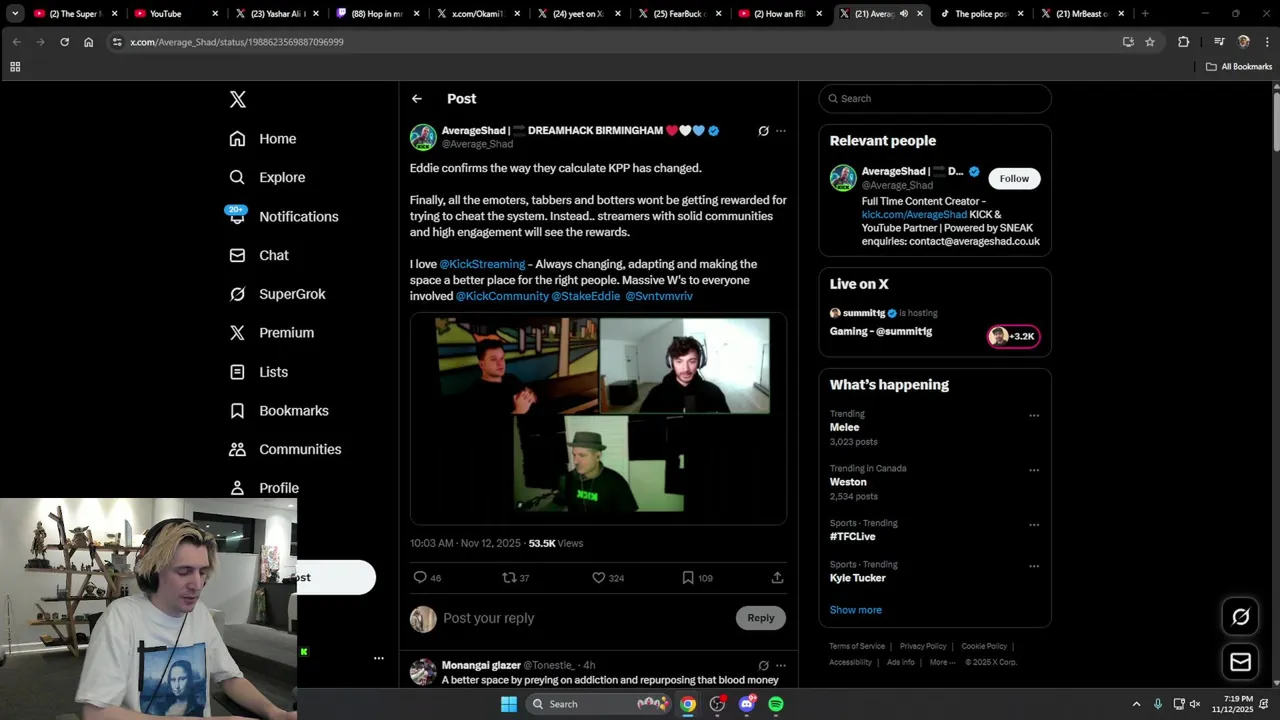Viewport: 1280px width, 720px height.
Task: Open Lists from the sidebar
Action: (259, 372)
